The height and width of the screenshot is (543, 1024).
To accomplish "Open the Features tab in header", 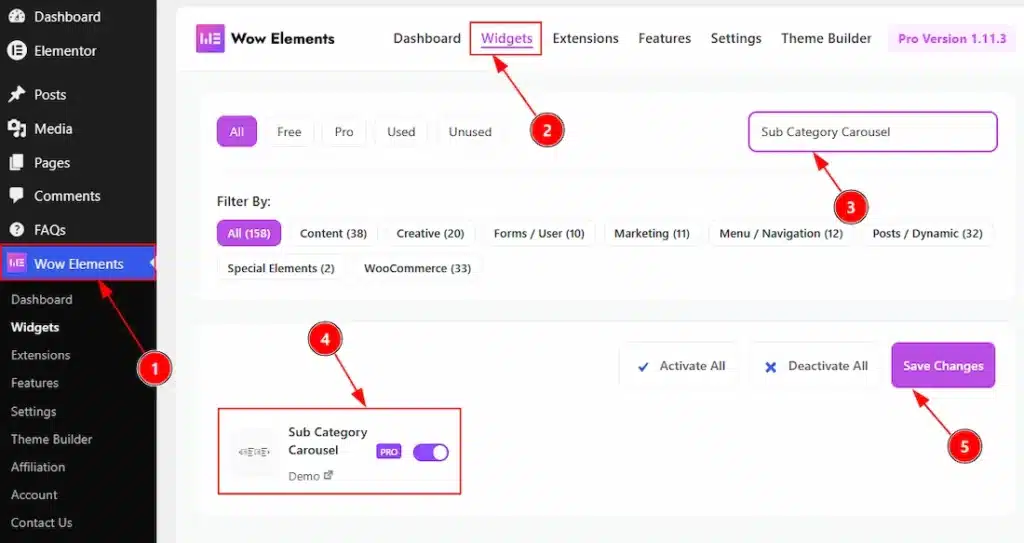I will click(x=664, y=39).
